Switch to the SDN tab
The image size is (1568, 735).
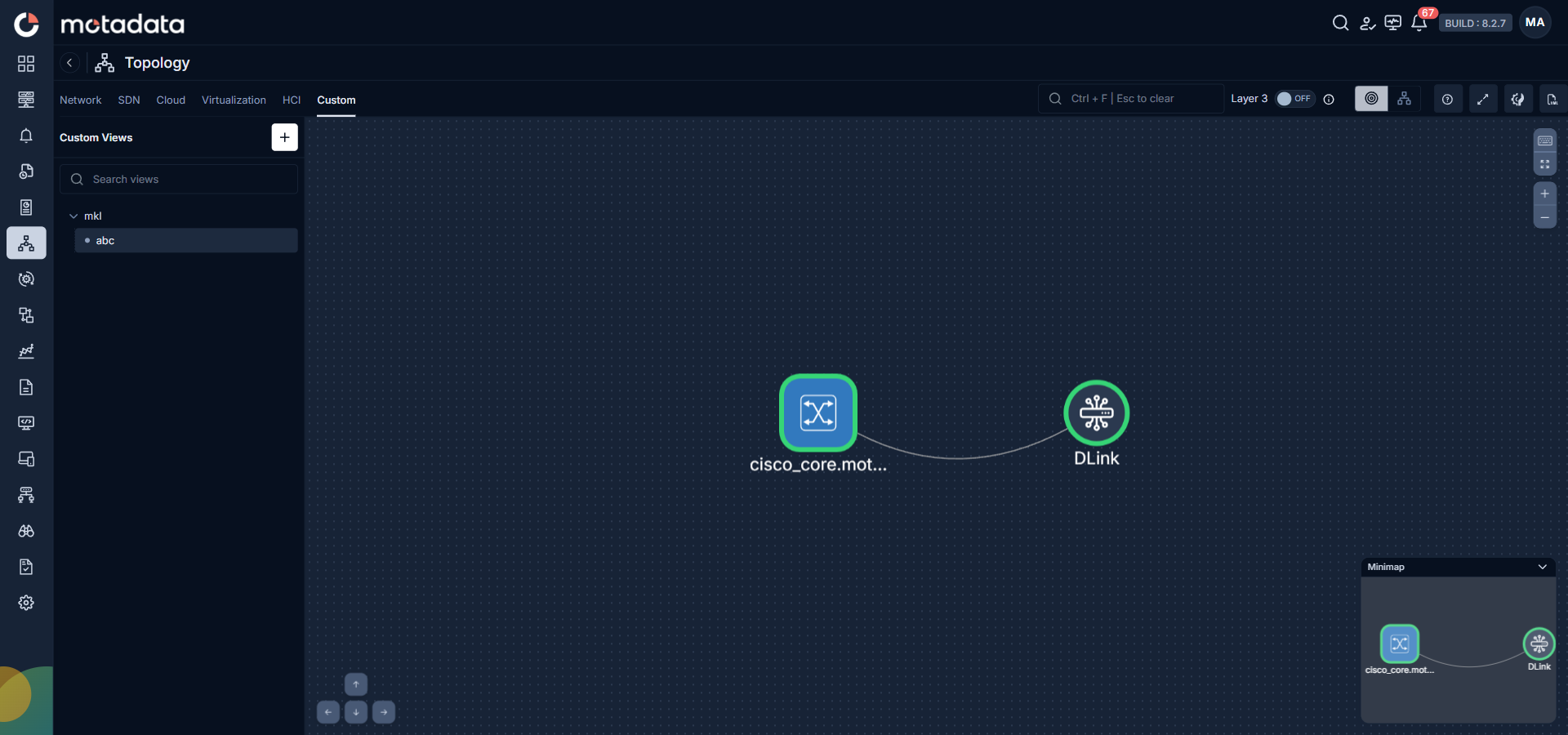(129, 100)
